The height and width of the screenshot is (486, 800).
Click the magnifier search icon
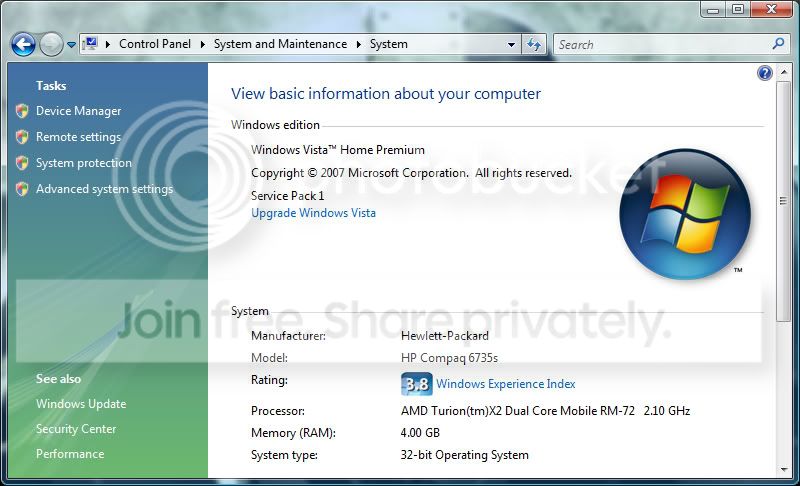click(x=778, y=44)
